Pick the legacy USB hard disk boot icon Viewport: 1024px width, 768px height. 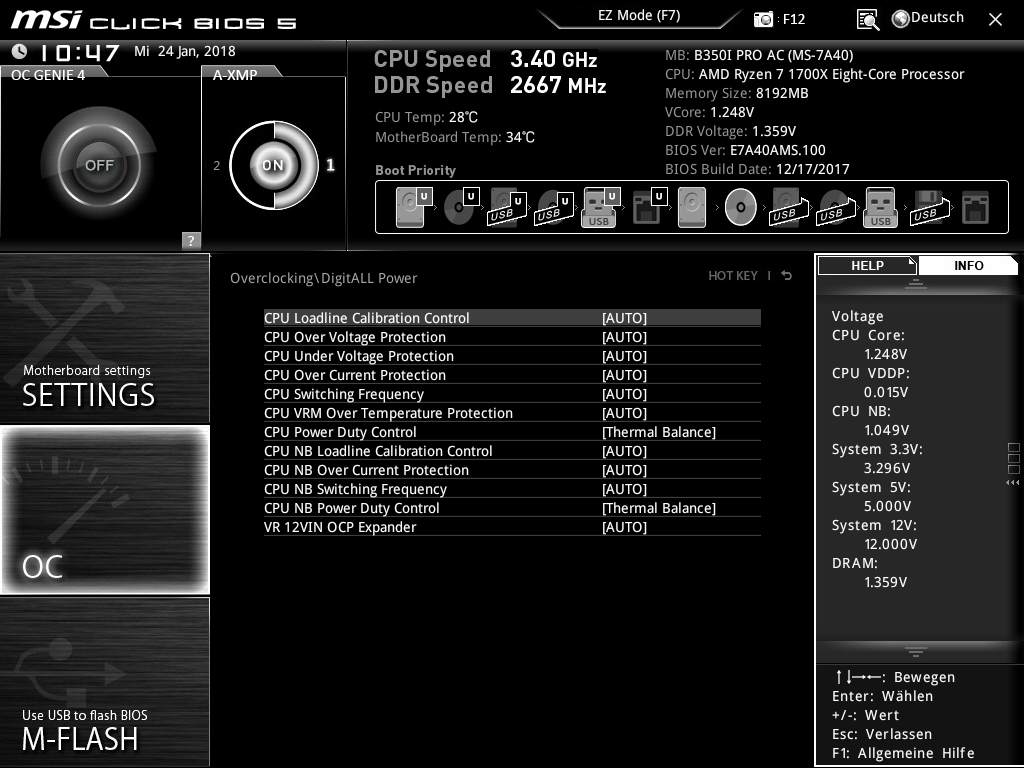(x=788, y=207)
